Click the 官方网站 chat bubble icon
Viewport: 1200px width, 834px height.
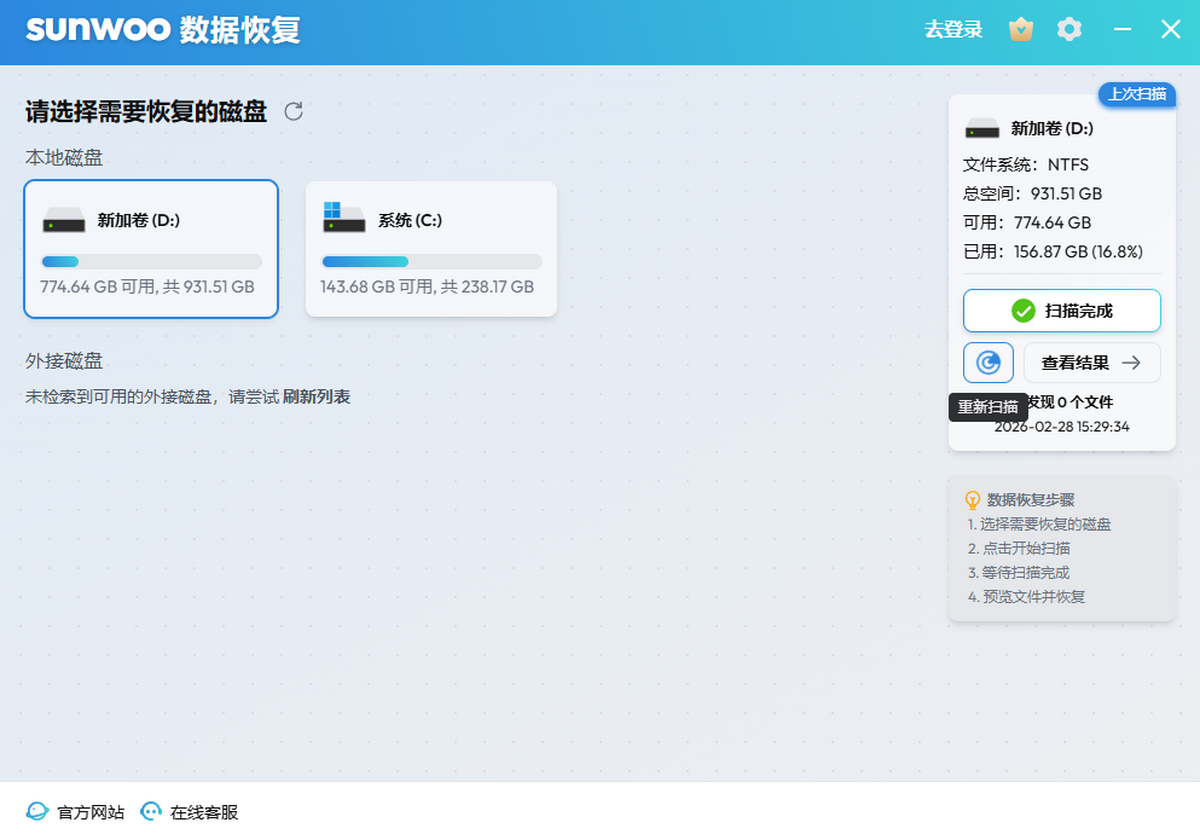pos(37,811)
